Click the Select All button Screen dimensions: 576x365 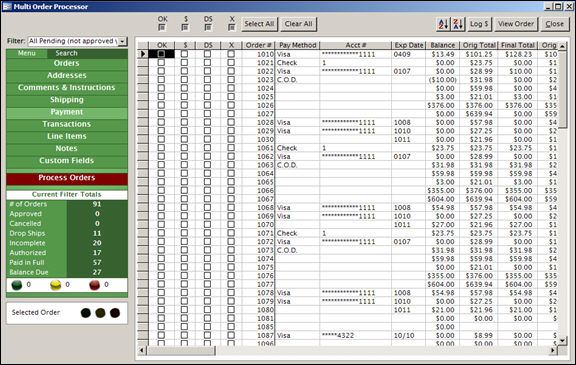(259, 24)
